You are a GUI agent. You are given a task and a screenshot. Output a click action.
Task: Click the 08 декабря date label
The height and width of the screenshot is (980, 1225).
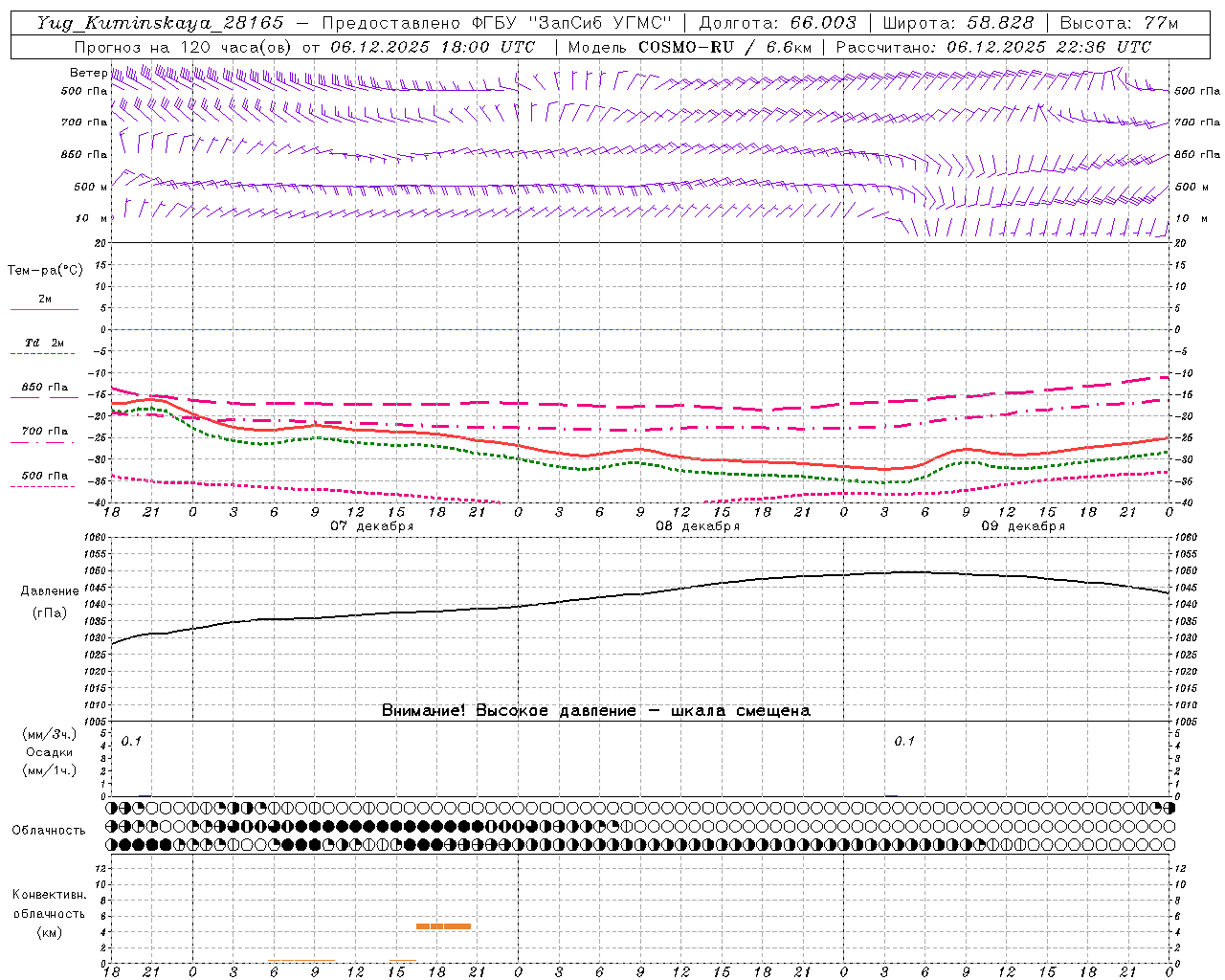[698, 526]
